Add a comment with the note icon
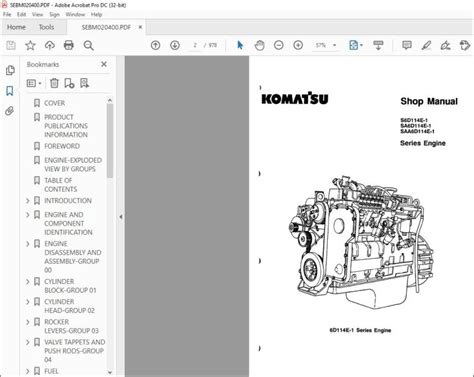The image size is (474, 377). [407, 45]
